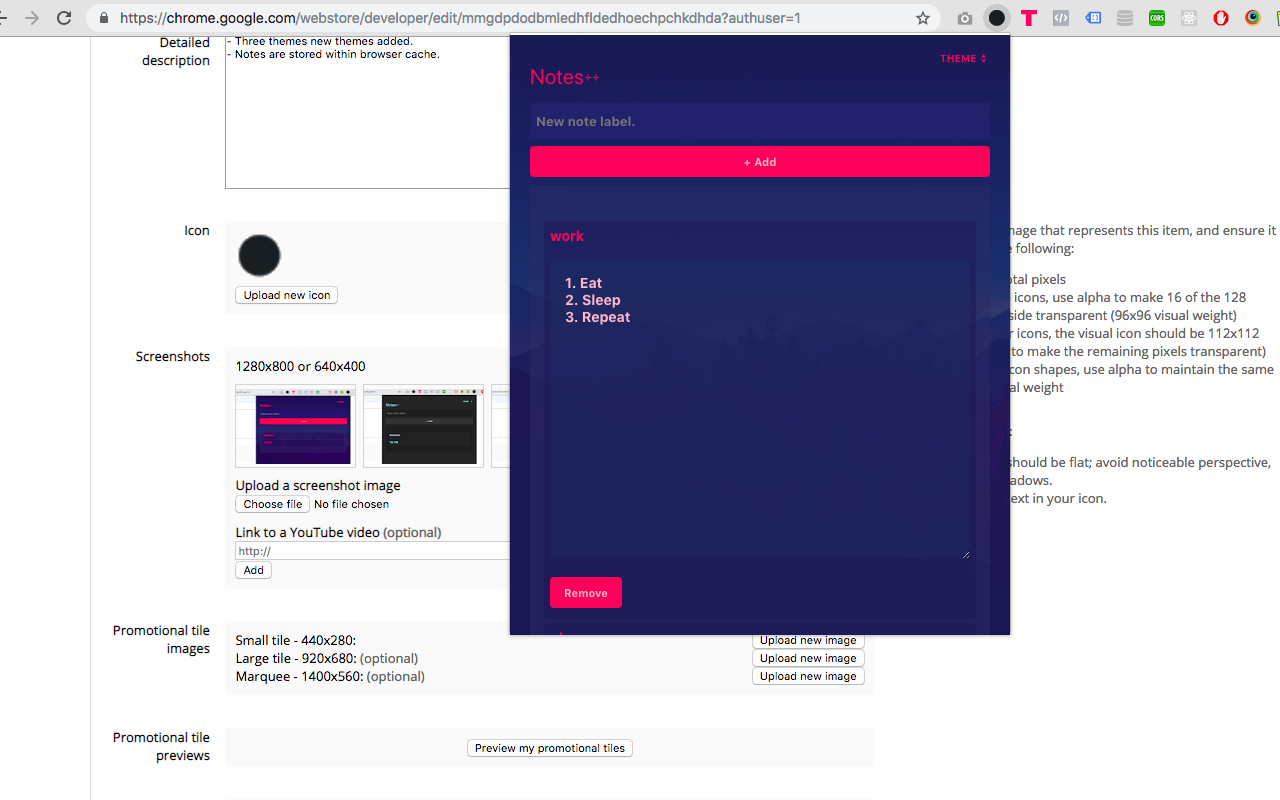This screenshot has width=1280, height=800.
Task: Click the camera screenshot extension icon
Action: [x=965, y=18]
